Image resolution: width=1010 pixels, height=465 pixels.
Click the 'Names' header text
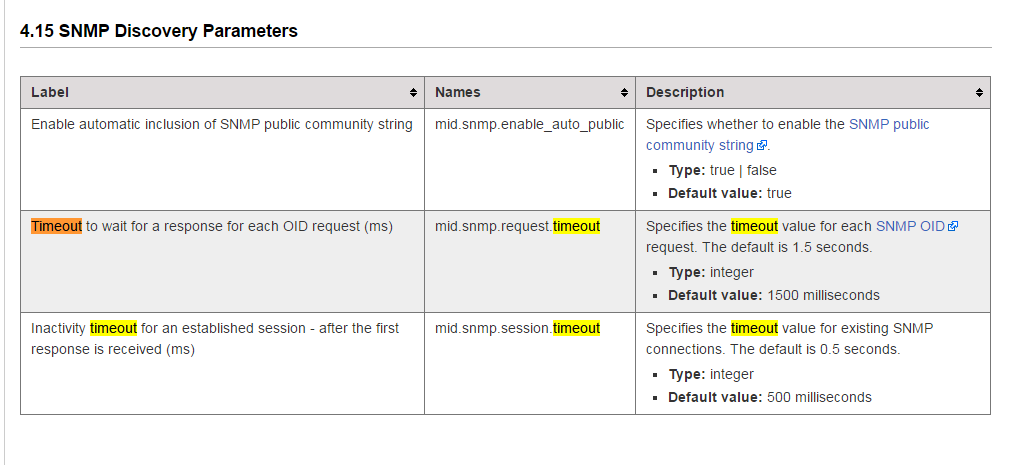point(458,92)
